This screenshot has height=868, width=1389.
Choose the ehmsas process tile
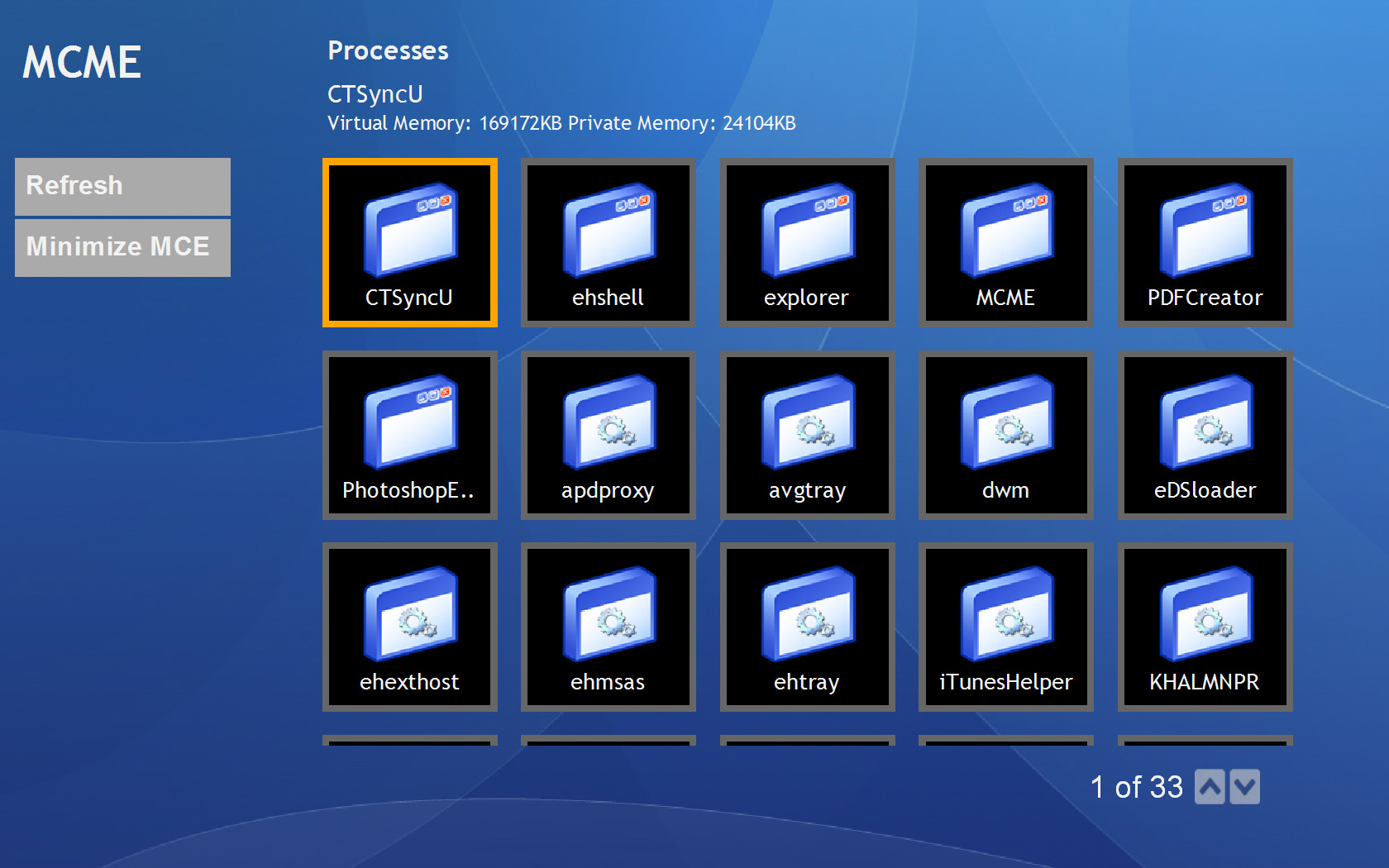[608, 627]
